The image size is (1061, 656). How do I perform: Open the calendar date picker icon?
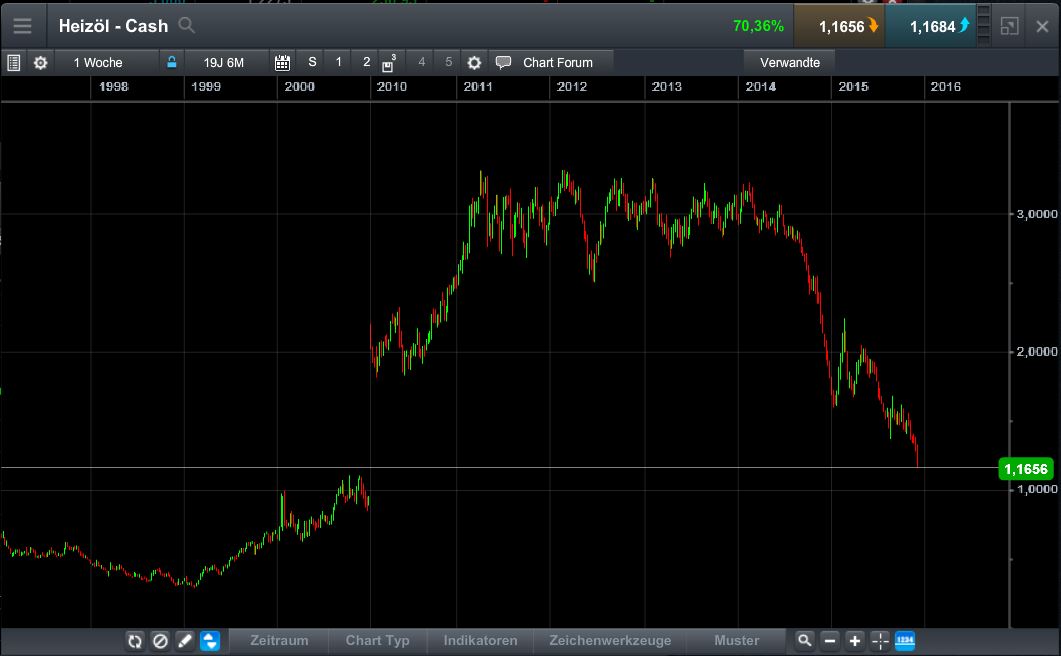[282, 62]
